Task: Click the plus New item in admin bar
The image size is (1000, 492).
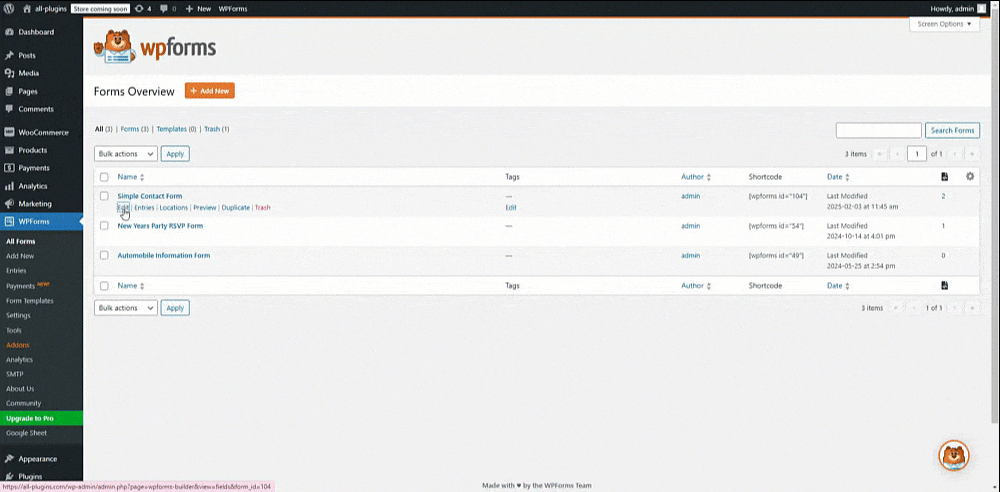Action: click(x=198, y=9)
